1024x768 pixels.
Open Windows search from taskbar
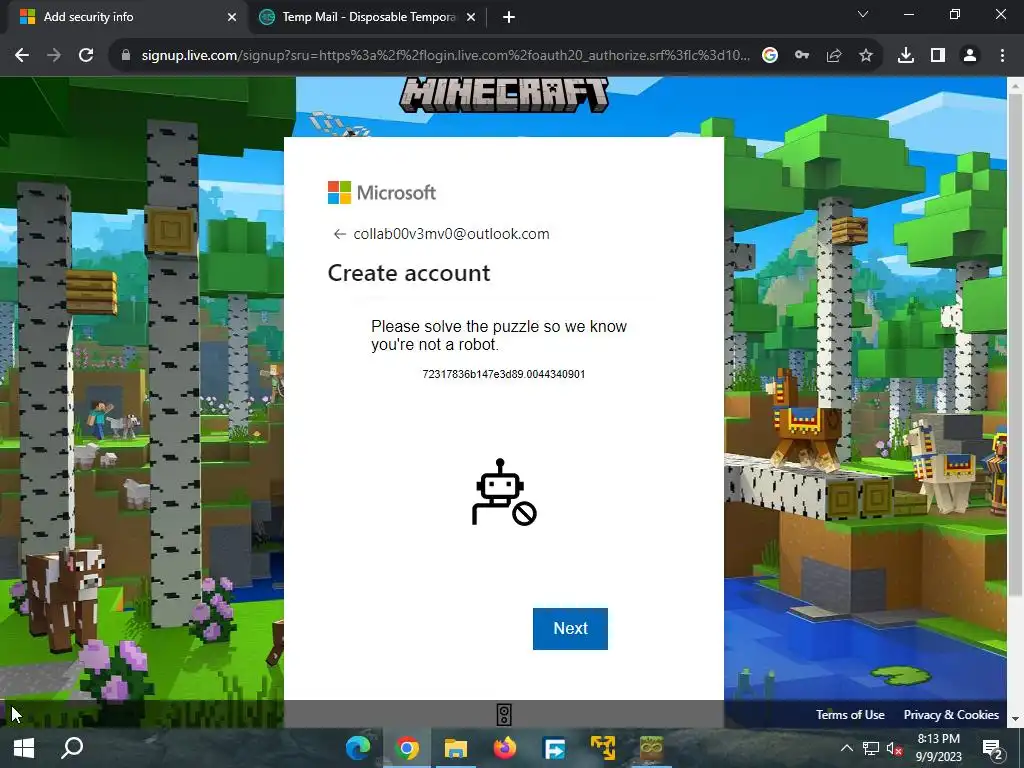[x=72, y=748]
